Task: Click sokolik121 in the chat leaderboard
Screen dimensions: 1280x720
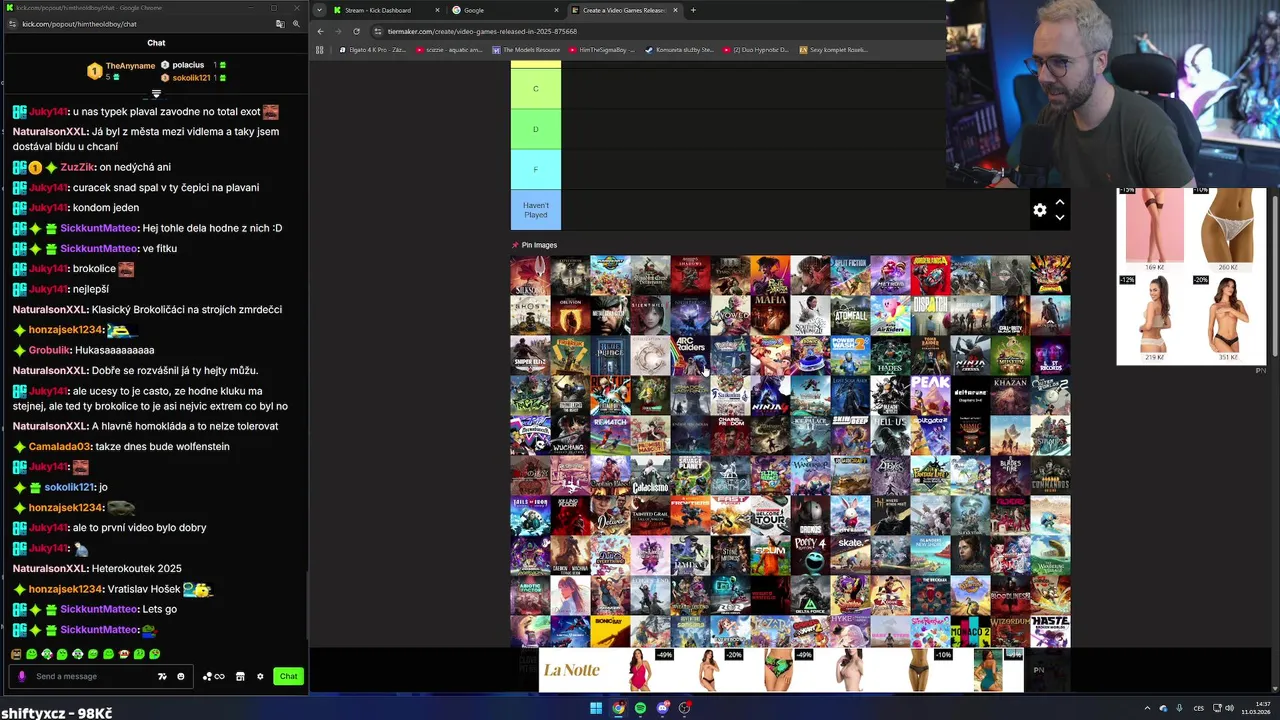Action: pos(191,78)
